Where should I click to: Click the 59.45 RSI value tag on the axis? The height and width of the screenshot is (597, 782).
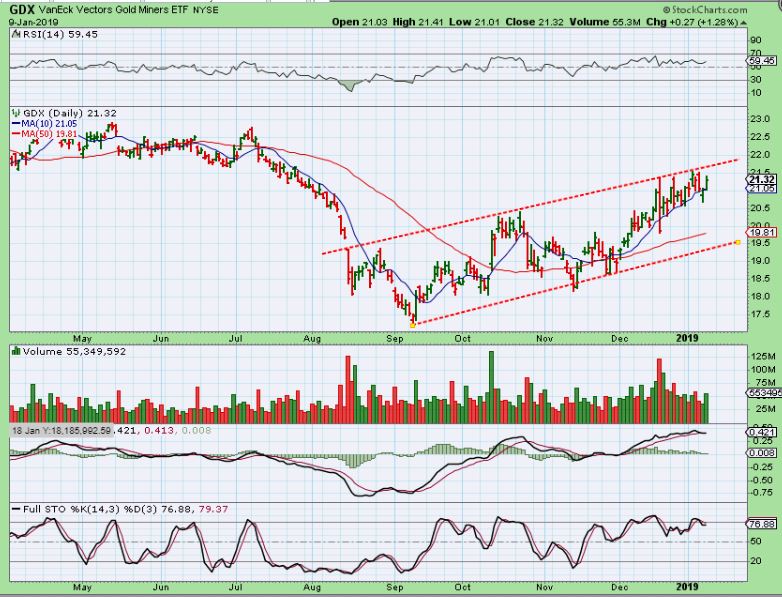(x=763, y=61)
